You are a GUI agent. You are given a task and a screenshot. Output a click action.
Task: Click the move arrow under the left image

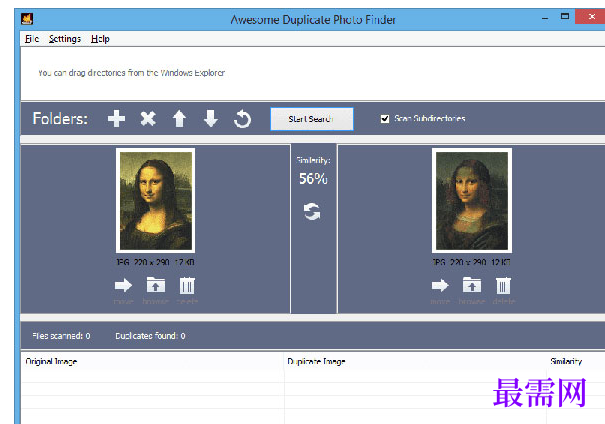tap(123, 285)
